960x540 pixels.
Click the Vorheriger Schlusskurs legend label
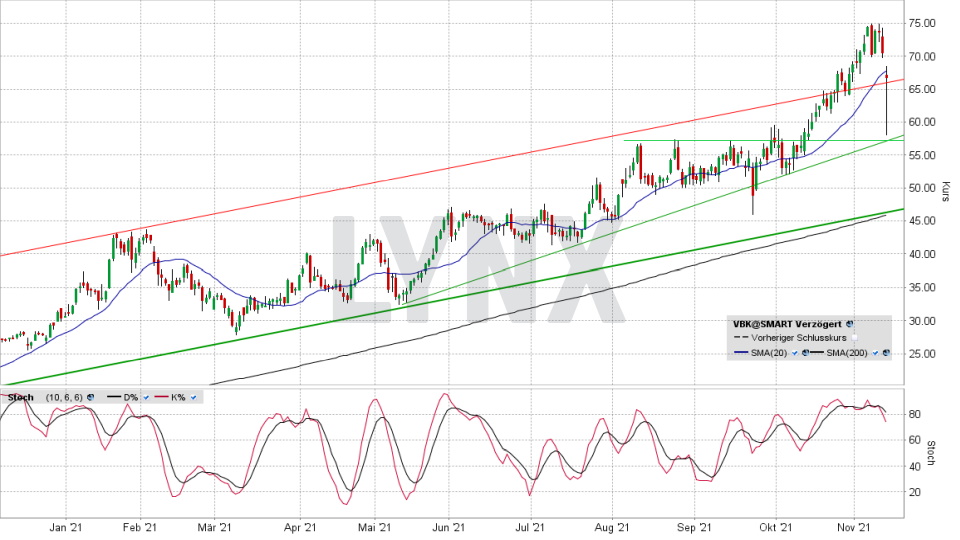tap(799, 338)
